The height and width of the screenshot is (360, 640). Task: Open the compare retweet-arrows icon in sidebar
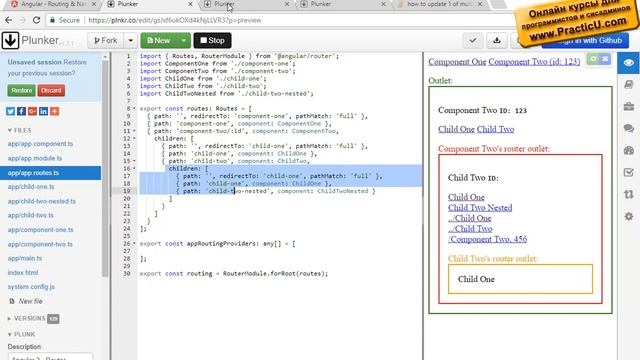tap(629, 194)
